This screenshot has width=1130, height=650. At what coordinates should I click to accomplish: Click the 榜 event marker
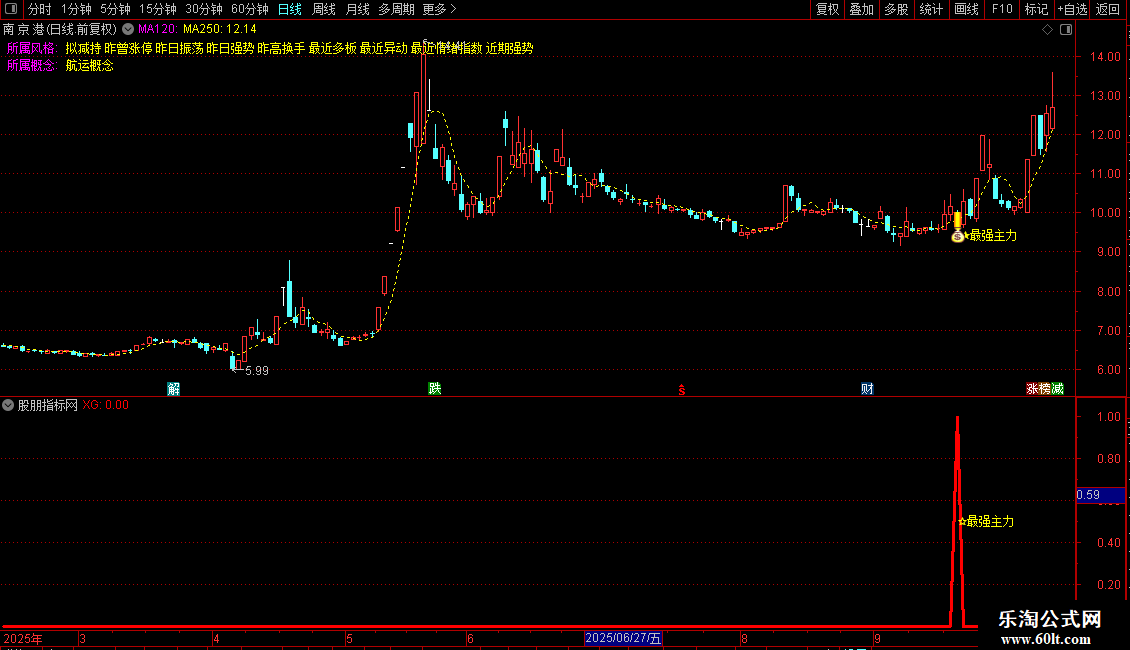point(1044,389)
